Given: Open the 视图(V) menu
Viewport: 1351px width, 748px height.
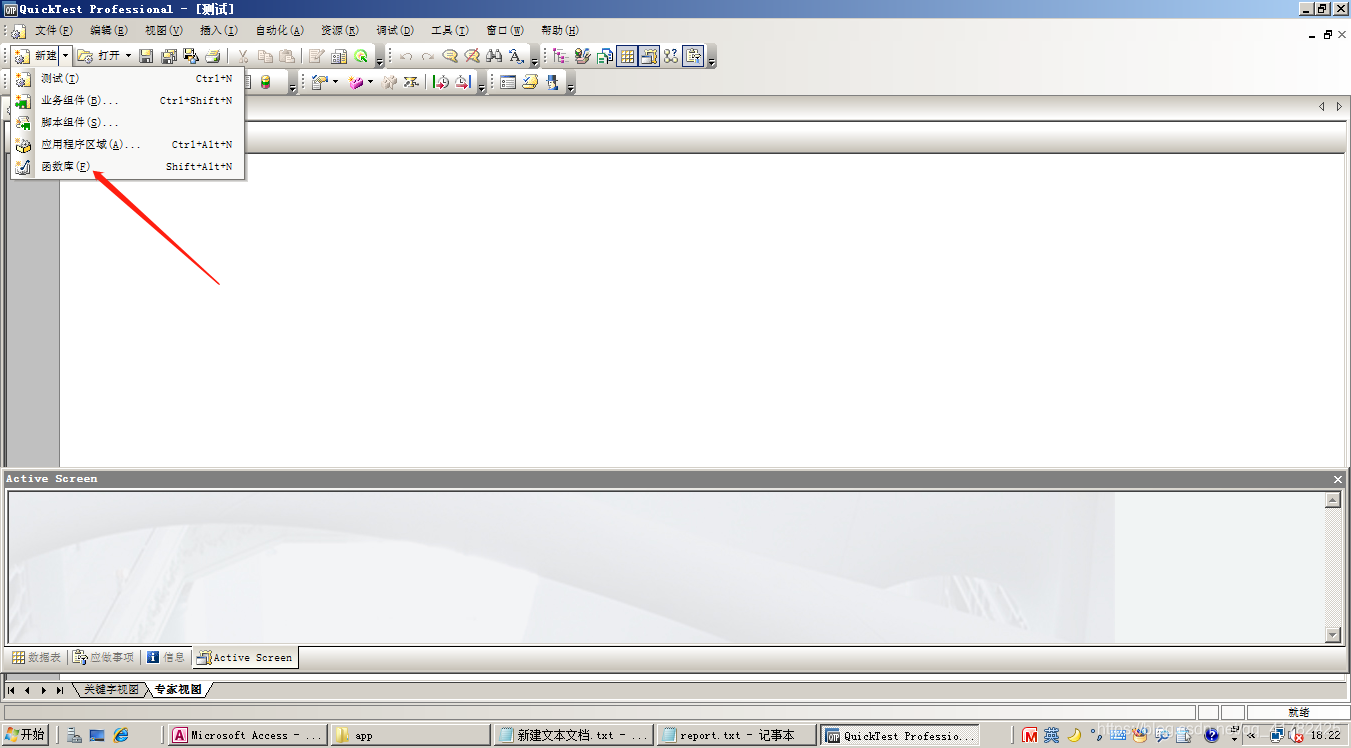Looking at the screenshot, I should (164, 30).
